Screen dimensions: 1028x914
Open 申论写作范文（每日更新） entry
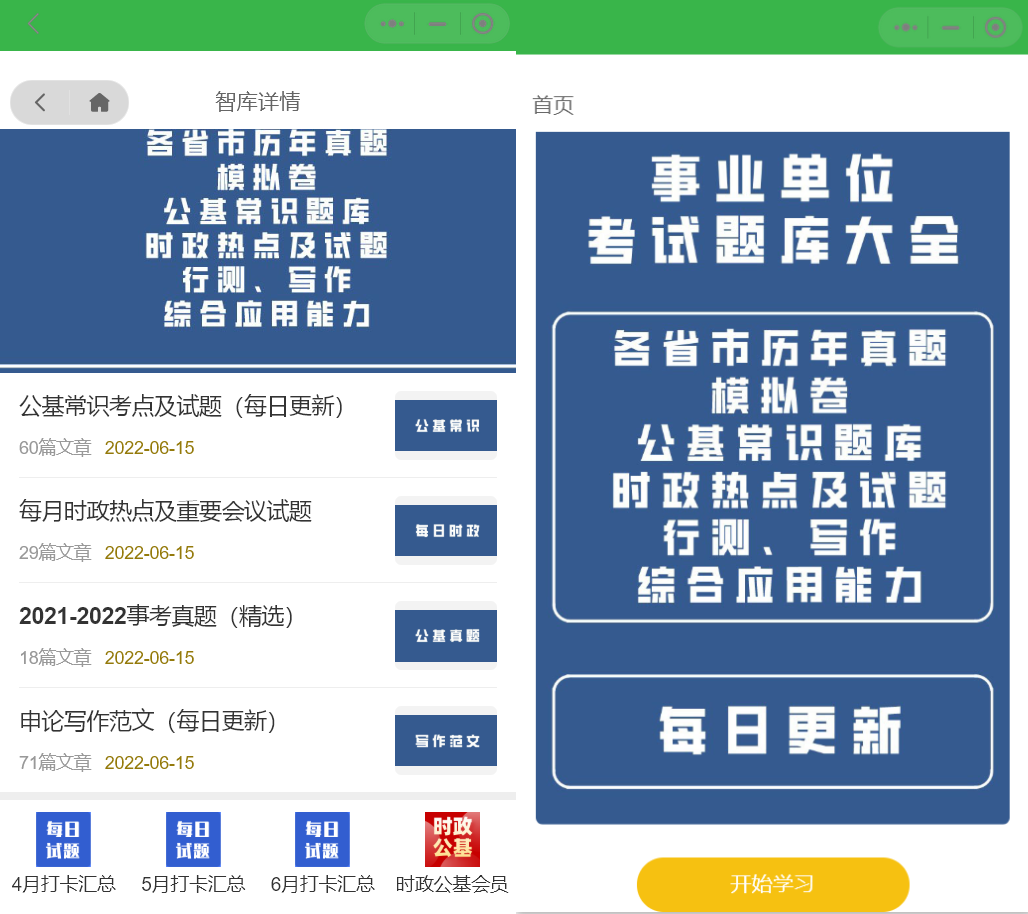point(148,721)
